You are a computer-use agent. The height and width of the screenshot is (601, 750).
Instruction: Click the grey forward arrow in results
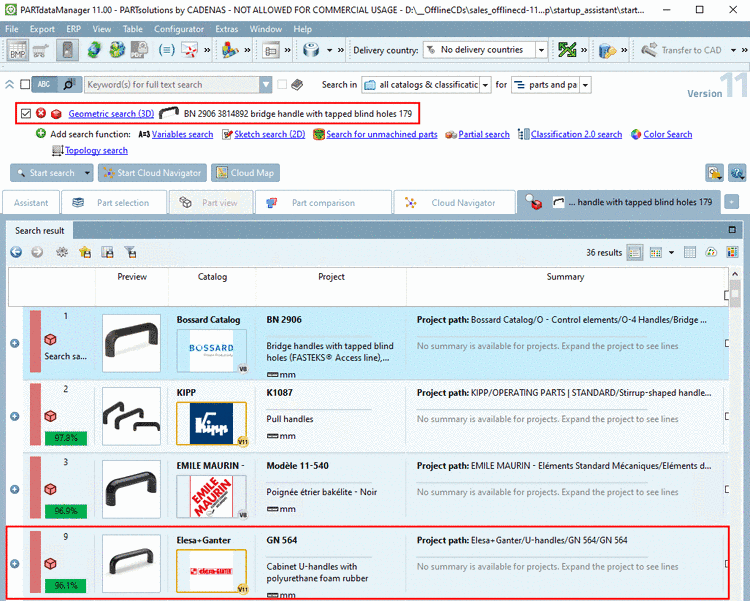pyautogui.click(x=37, y=252)
